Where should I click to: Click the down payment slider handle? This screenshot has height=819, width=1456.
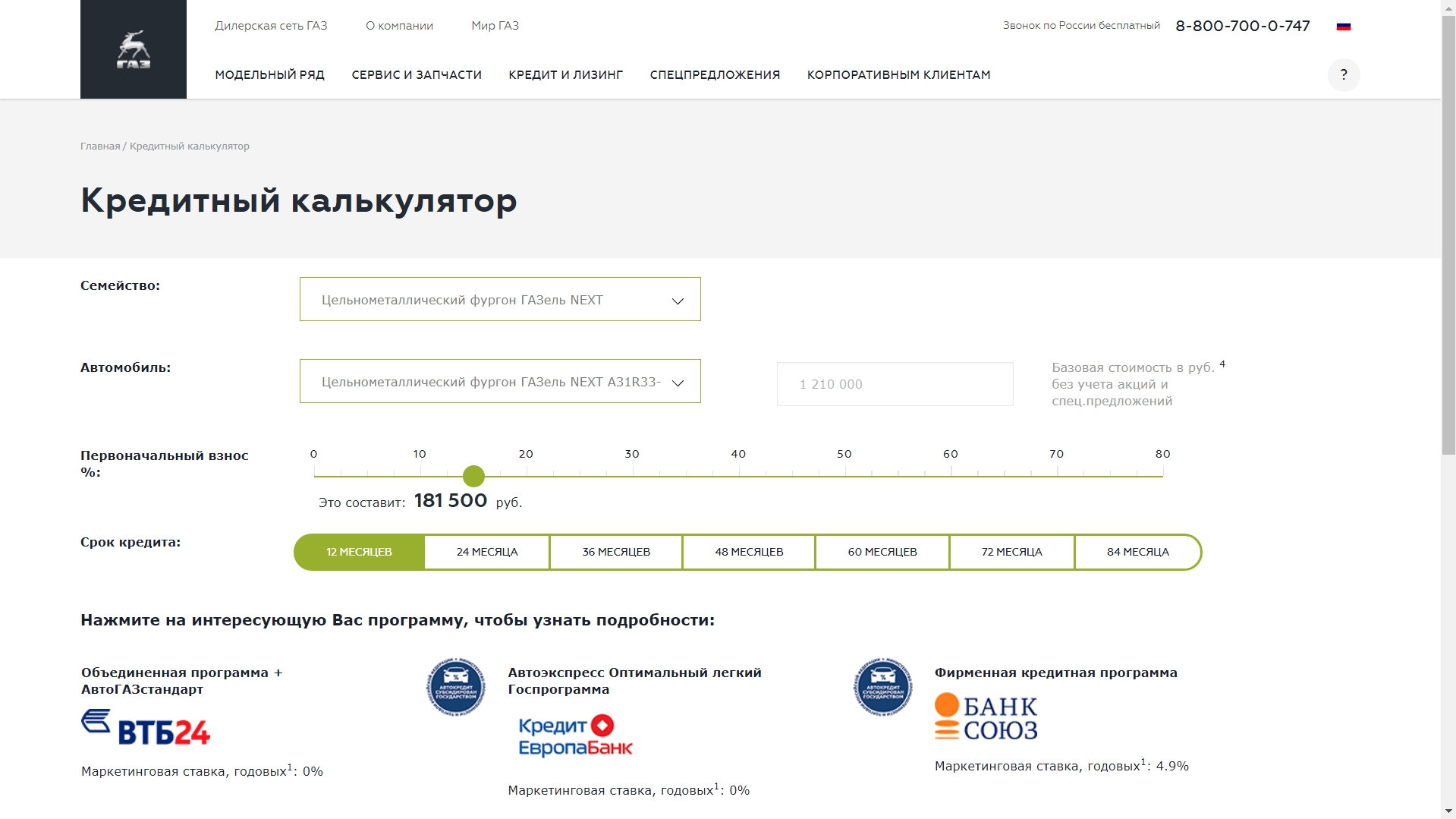473,476
